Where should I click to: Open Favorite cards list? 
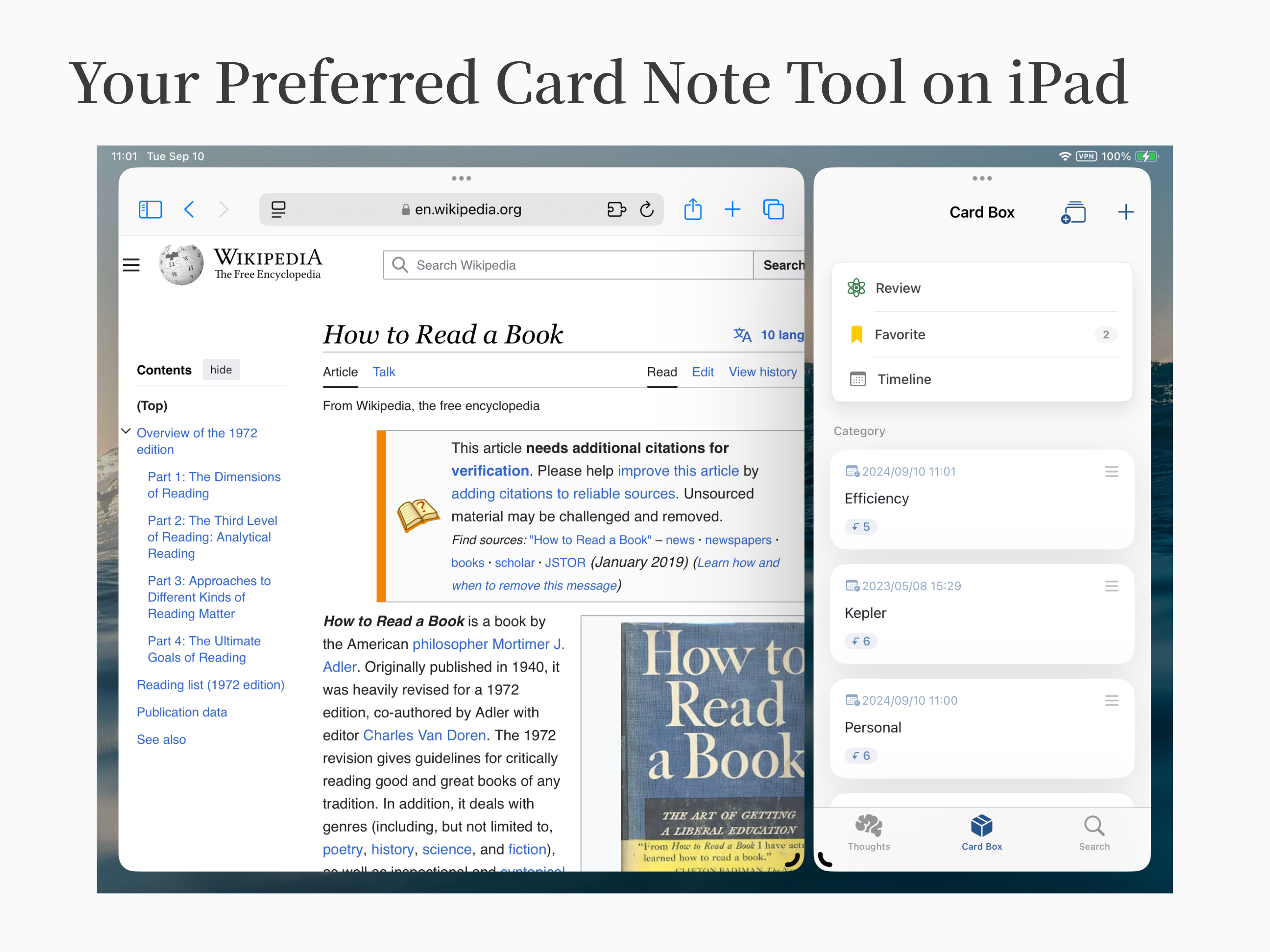982,334
